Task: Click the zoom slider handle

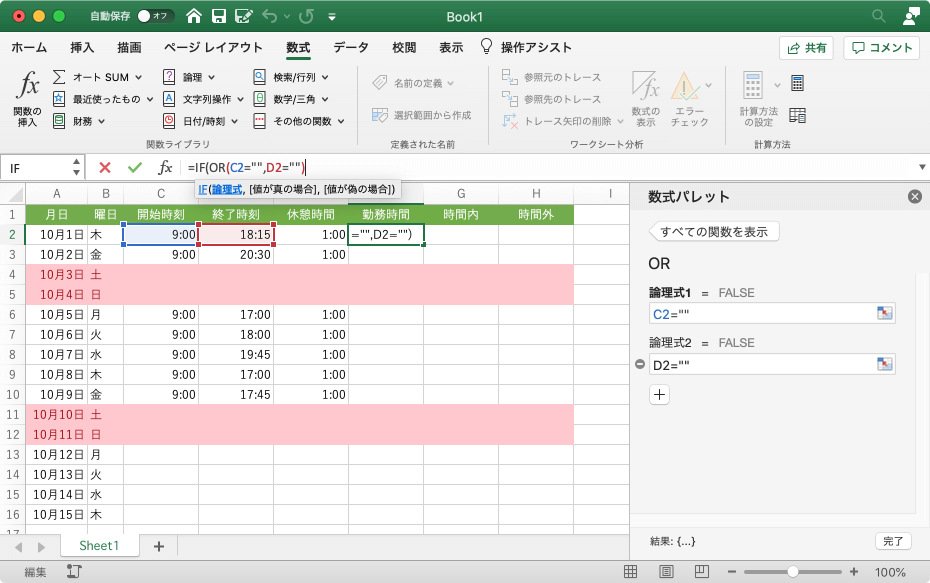Action: (792, 572)
